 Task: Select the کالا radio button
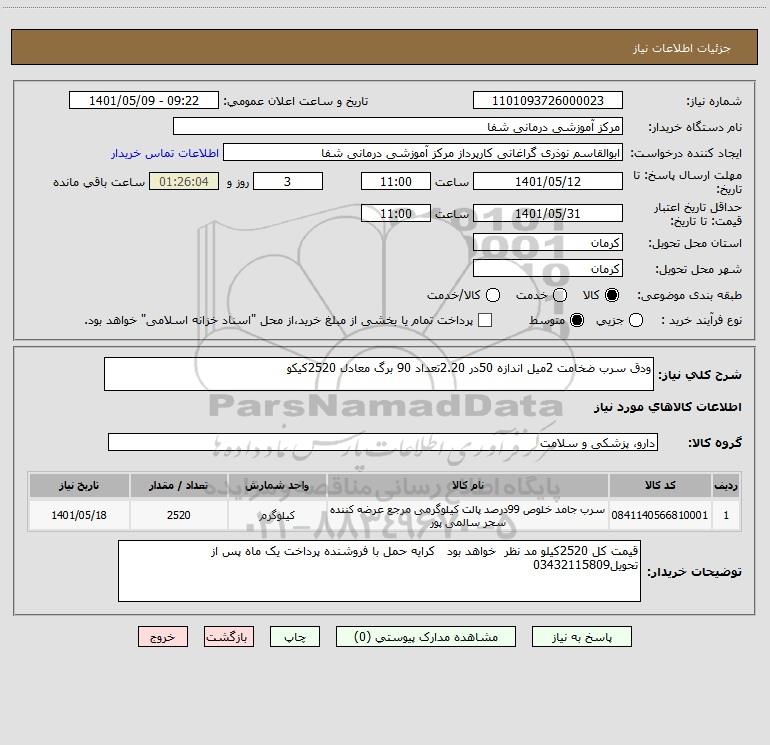(612, 295)
